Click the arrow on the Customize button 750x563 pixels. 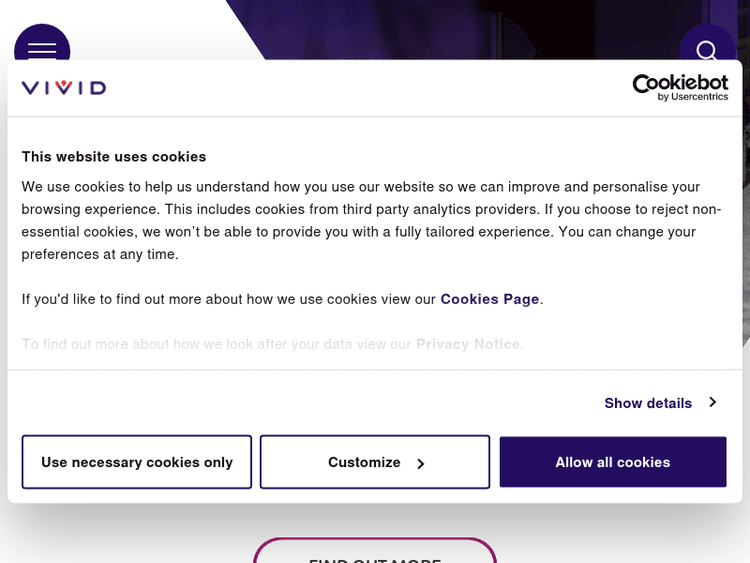point(421,464)
